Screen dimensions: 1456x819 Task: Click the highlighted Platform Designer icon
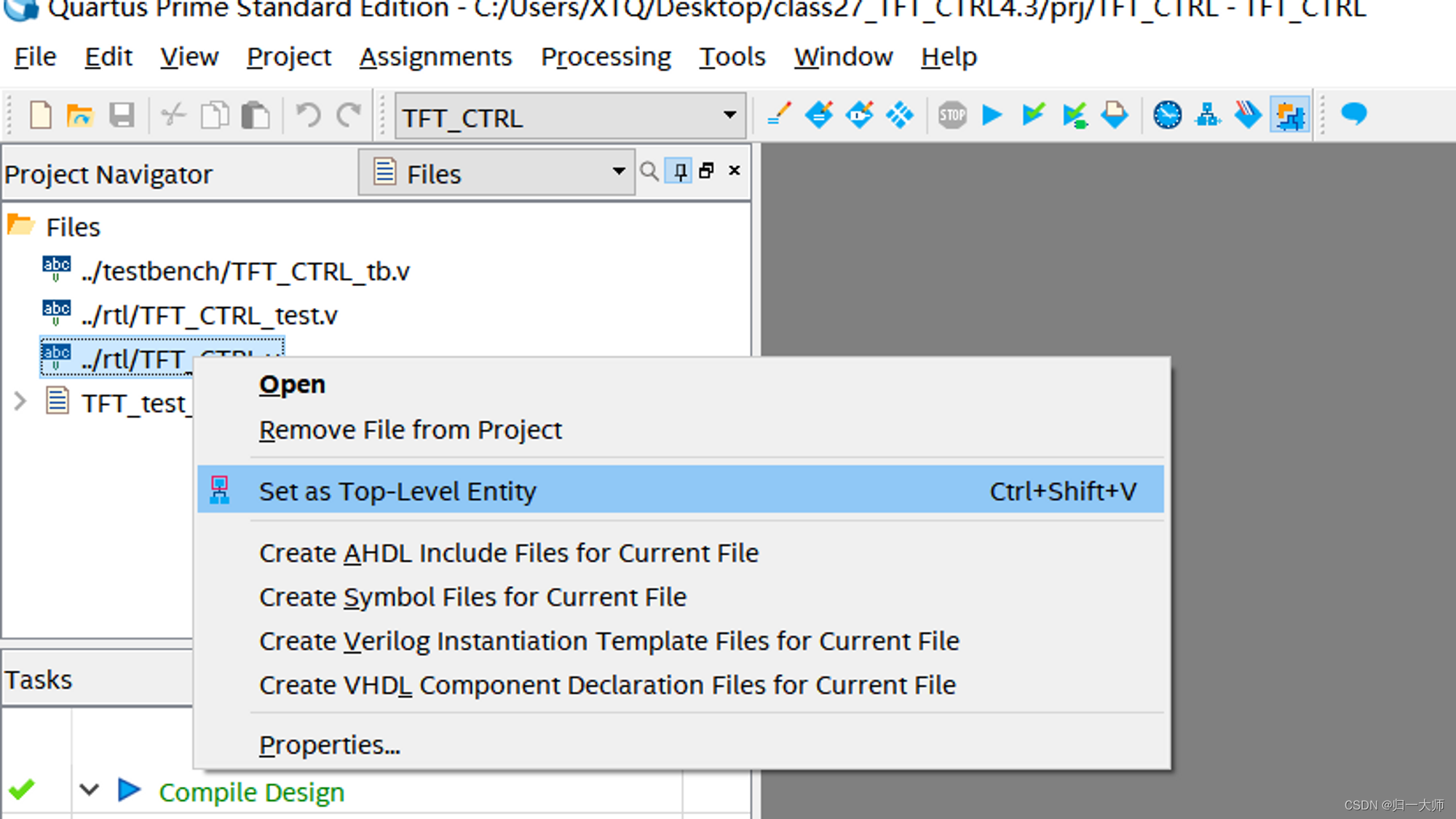click(x=1290, y=115)
